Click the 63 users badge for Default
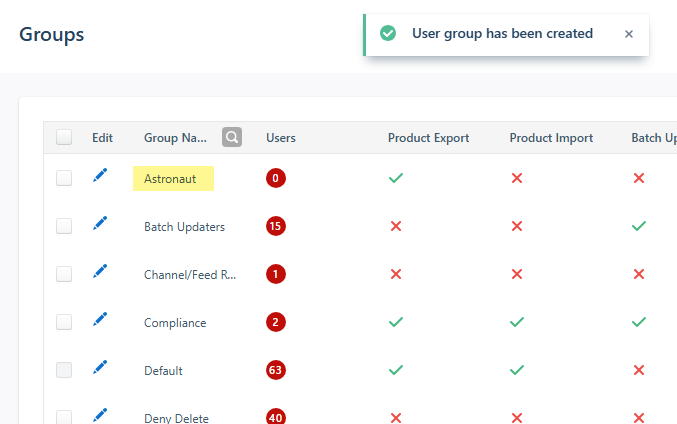The width and height of the screenshot is (677, 424). (276, 370)
